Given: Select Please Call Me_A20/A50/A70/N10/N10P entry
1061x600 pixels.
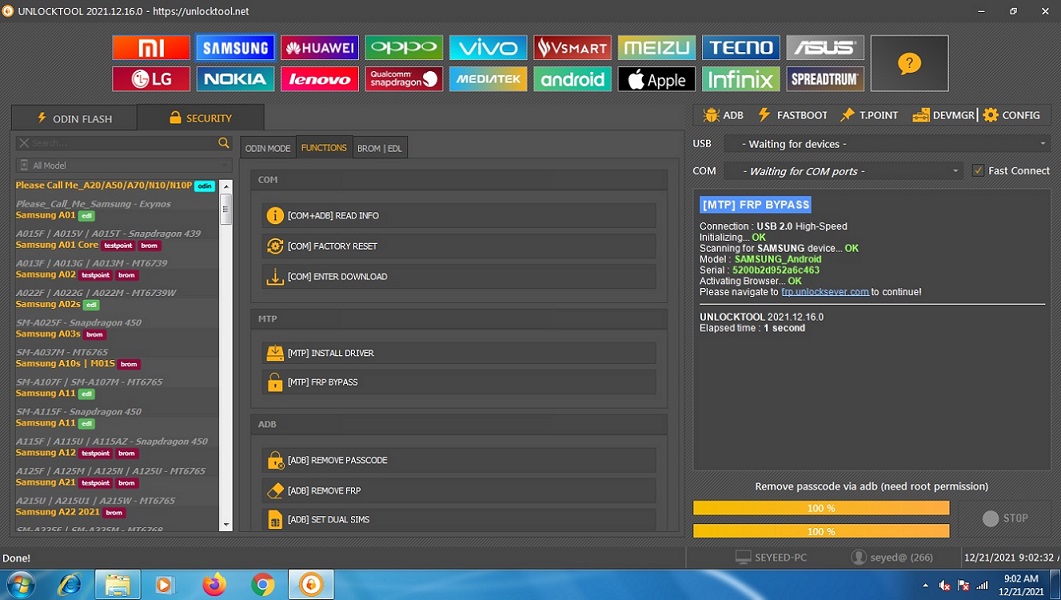Looking at the screenshot, I should [104, 185].
